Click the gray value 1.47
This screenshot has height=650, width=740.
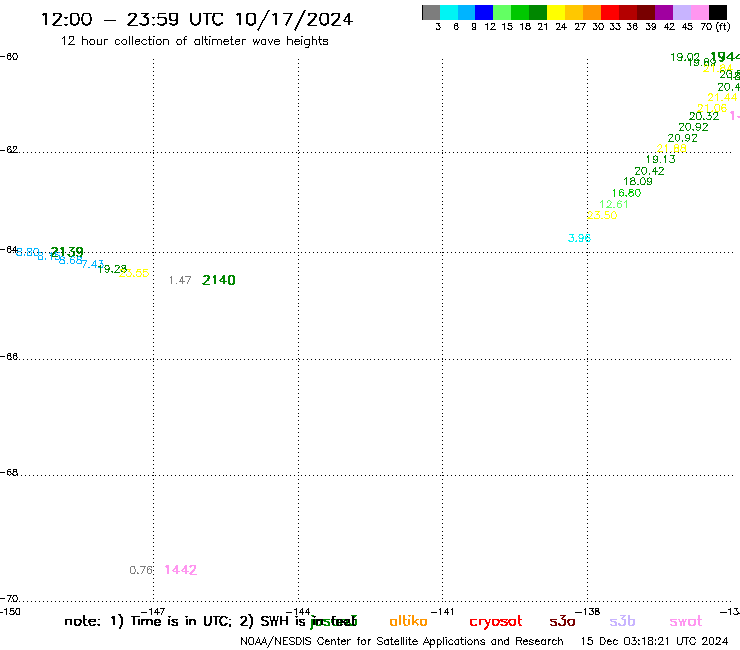click(180, 280)
